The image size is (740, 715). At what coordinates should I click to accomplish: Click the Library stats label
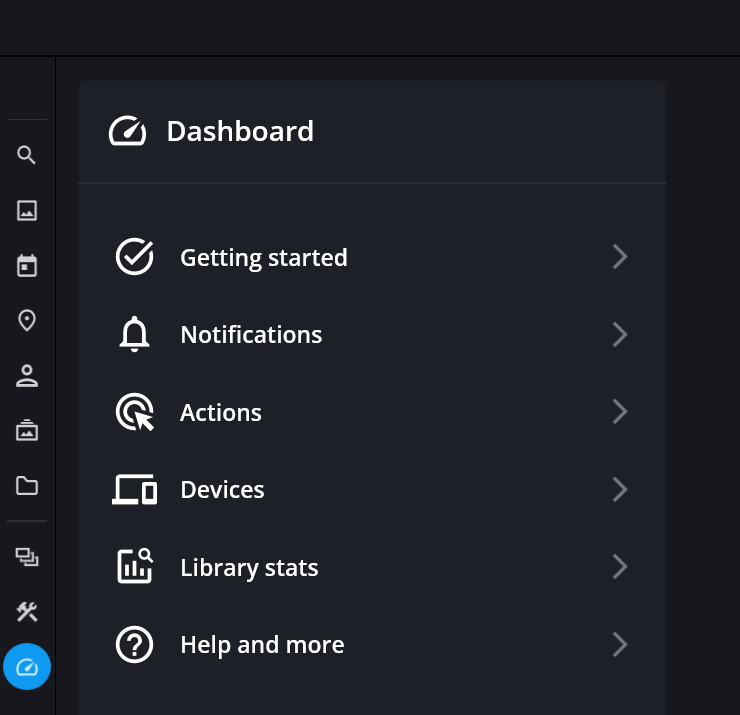point(249,568)
